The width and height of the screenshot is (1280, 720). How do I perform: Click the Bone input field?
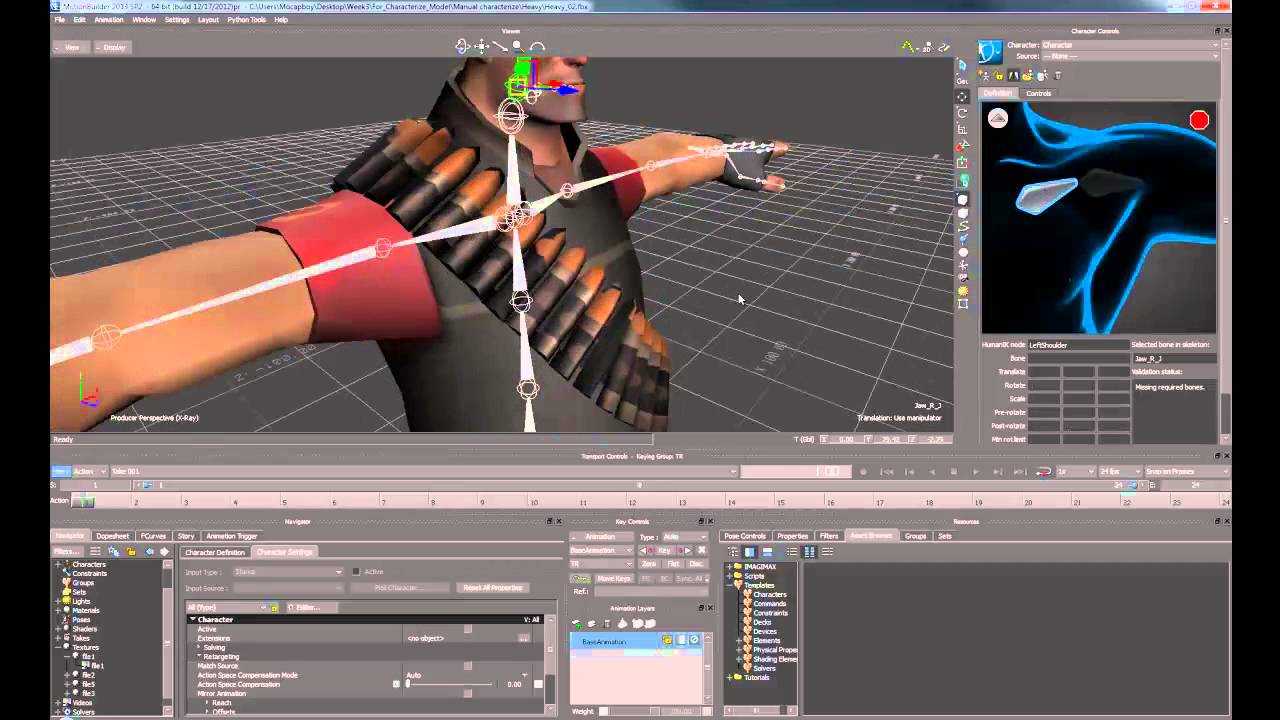(1078, 358)
